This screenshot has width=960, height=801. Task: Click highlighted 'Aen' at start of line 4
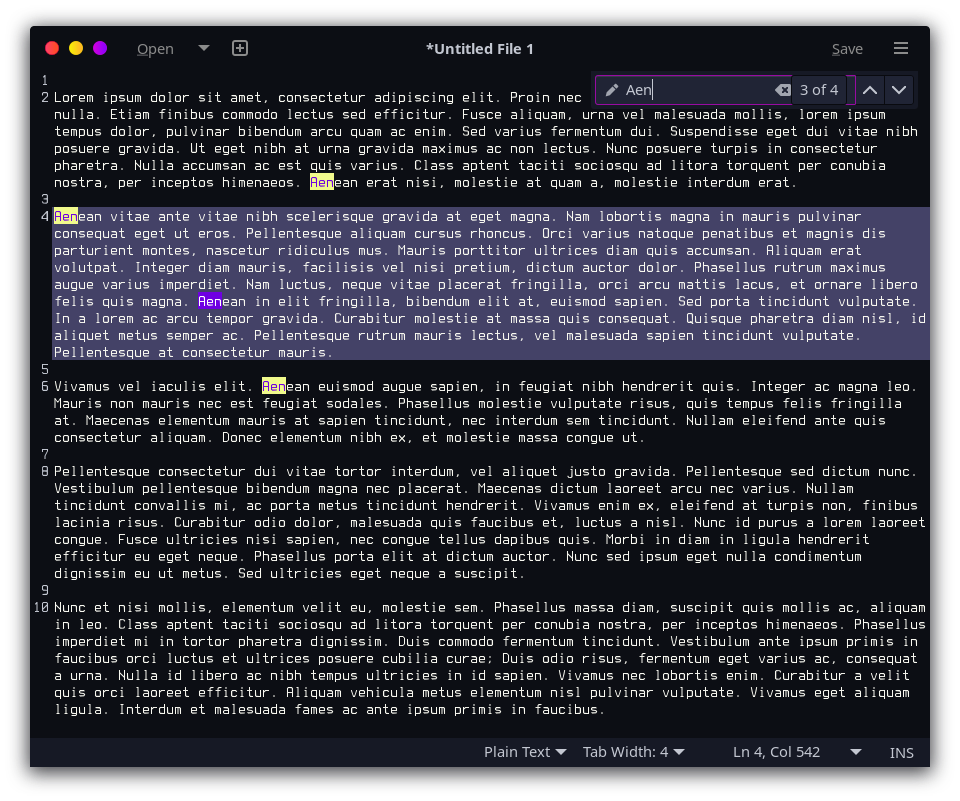[x=66, y=216]
